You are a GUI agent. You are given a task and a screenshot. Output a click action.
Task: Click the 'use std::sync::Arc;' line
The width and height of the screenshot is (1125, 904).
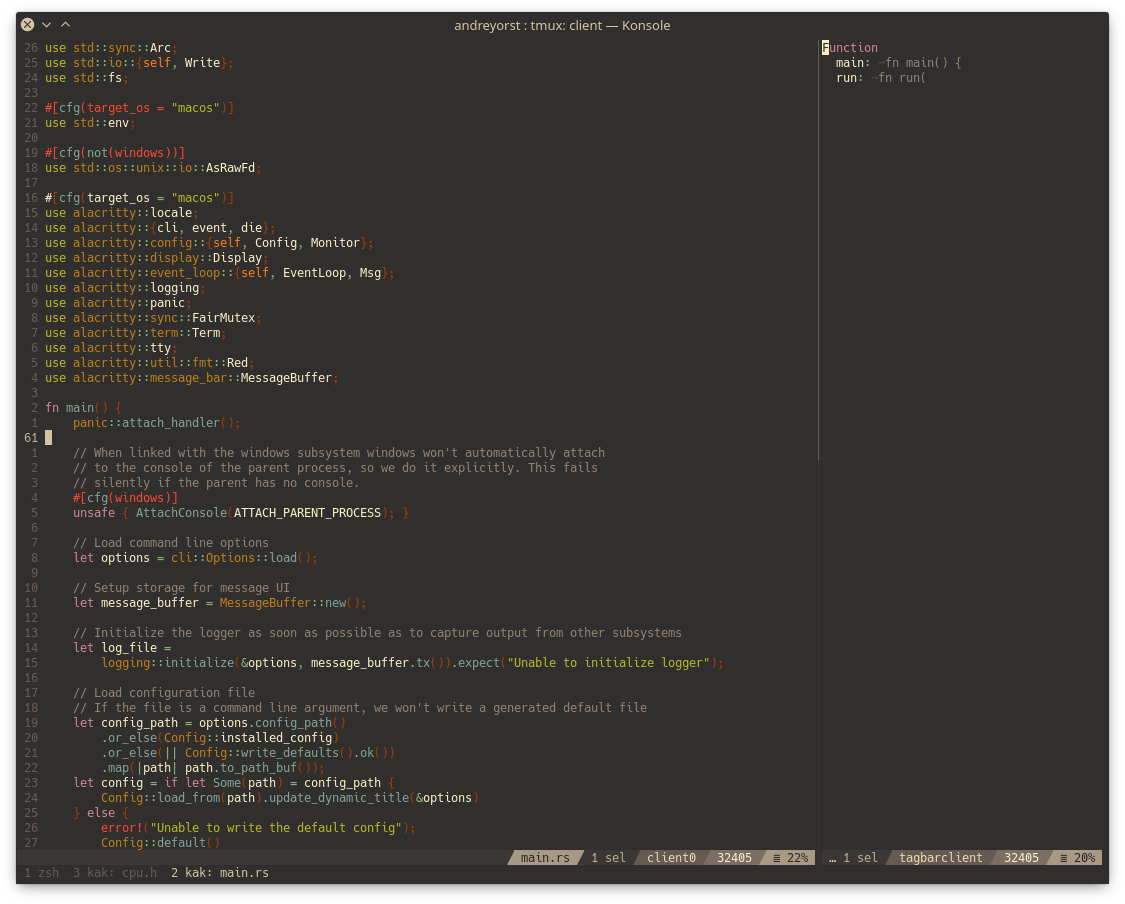pos(111,48)
